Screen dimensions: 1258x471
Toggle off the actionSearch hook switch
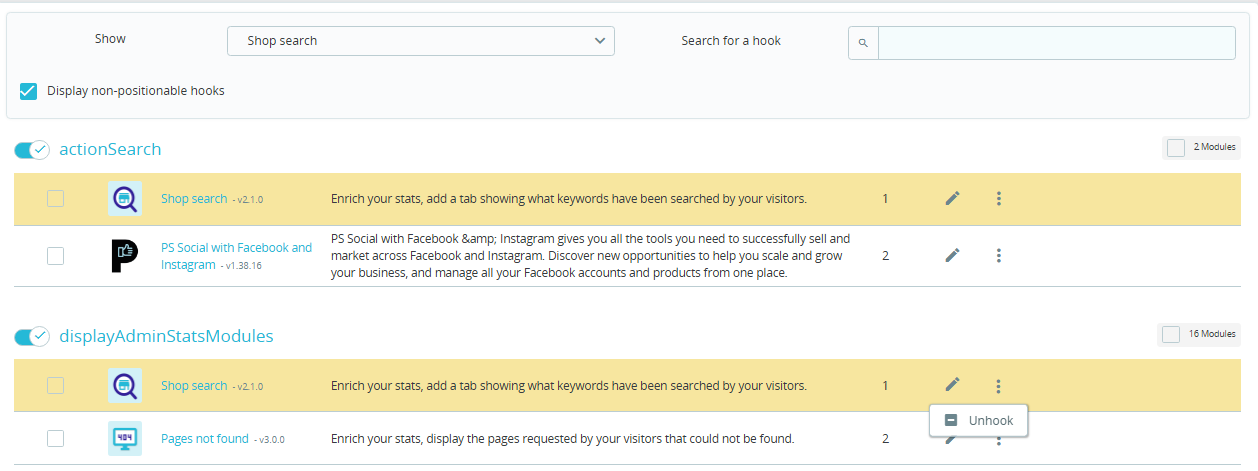pyautogui.click(x=32, y=150)
